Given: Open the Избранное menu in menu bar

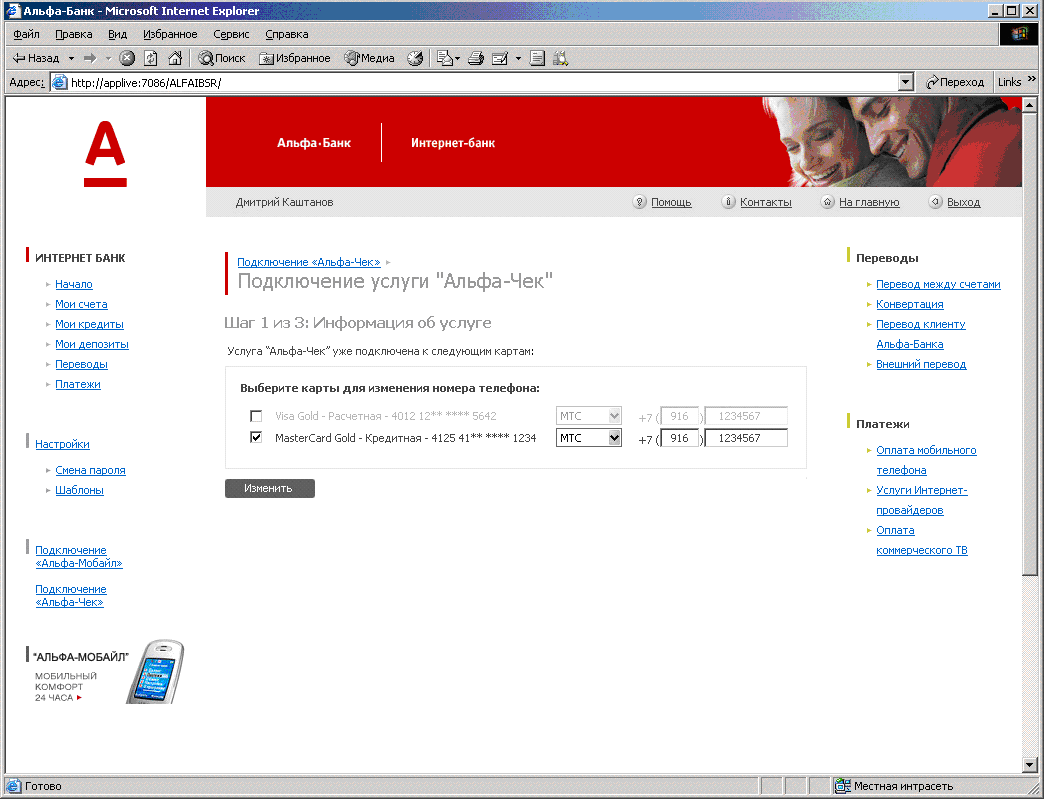Looking at the screenshot, I should click(170, 34).
